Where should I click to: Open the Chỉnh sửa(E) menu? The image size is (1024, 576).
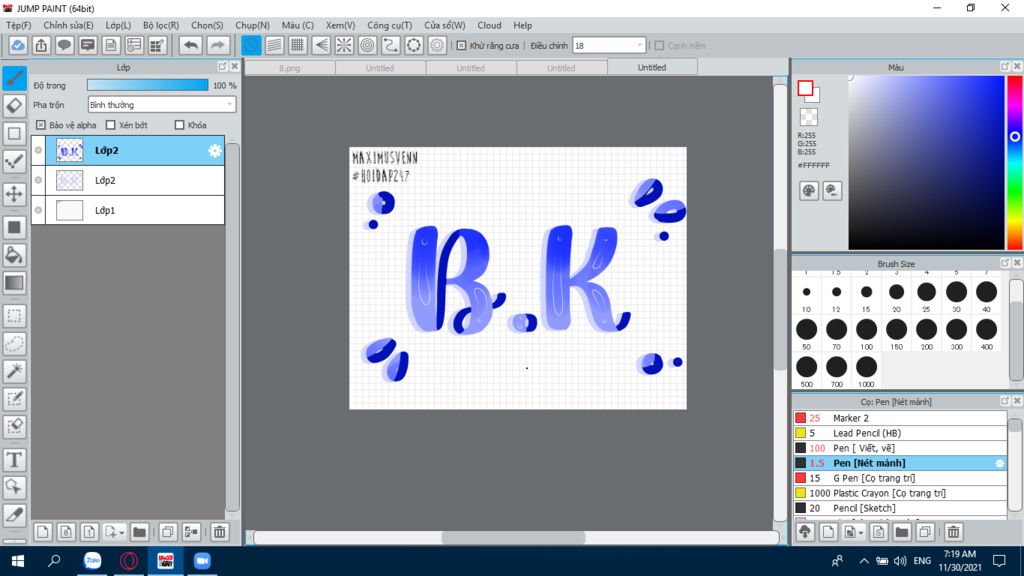[68, 25]
